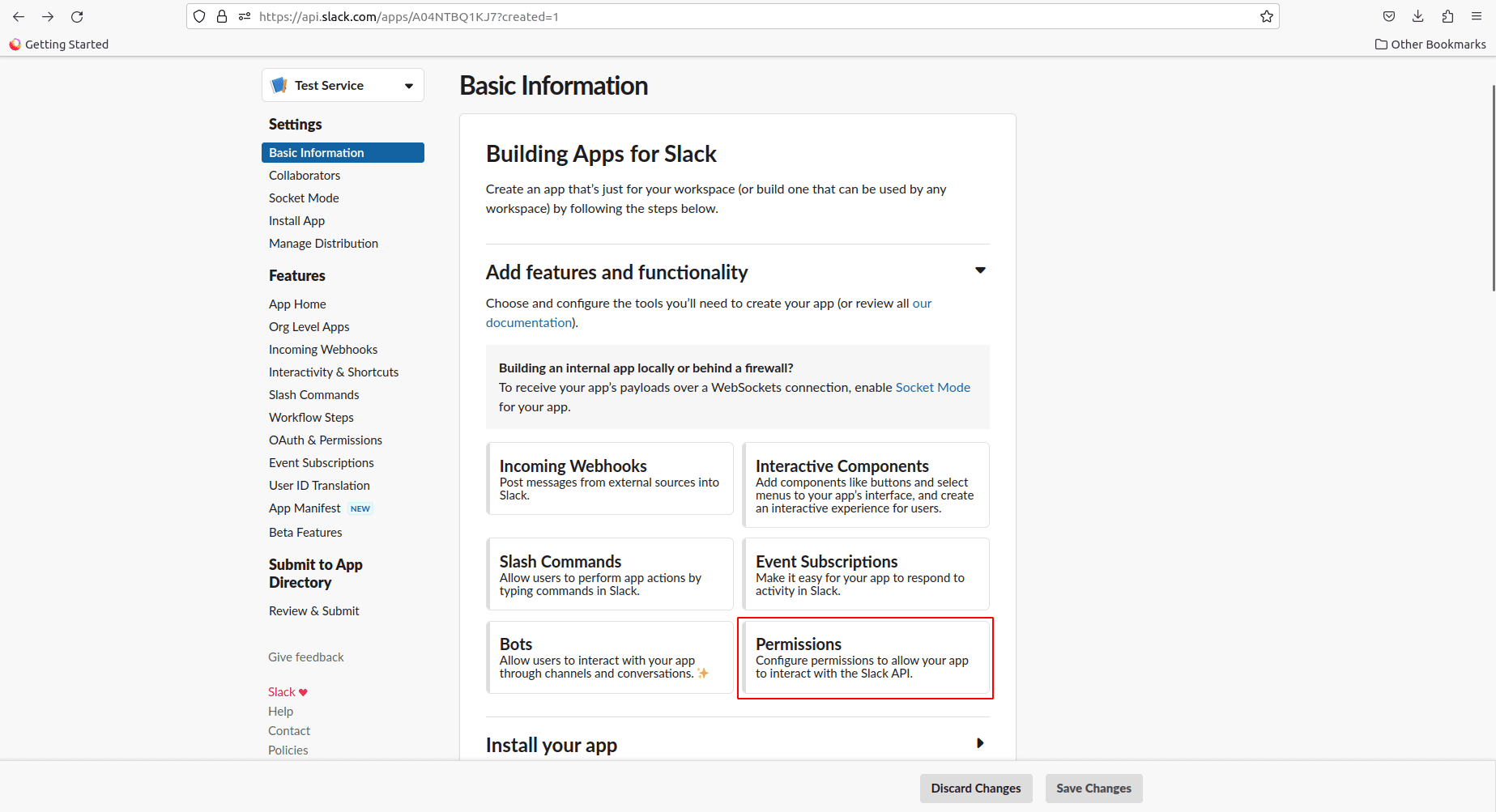
Task: Select the Interactive Components card
Action: point(866,485)
